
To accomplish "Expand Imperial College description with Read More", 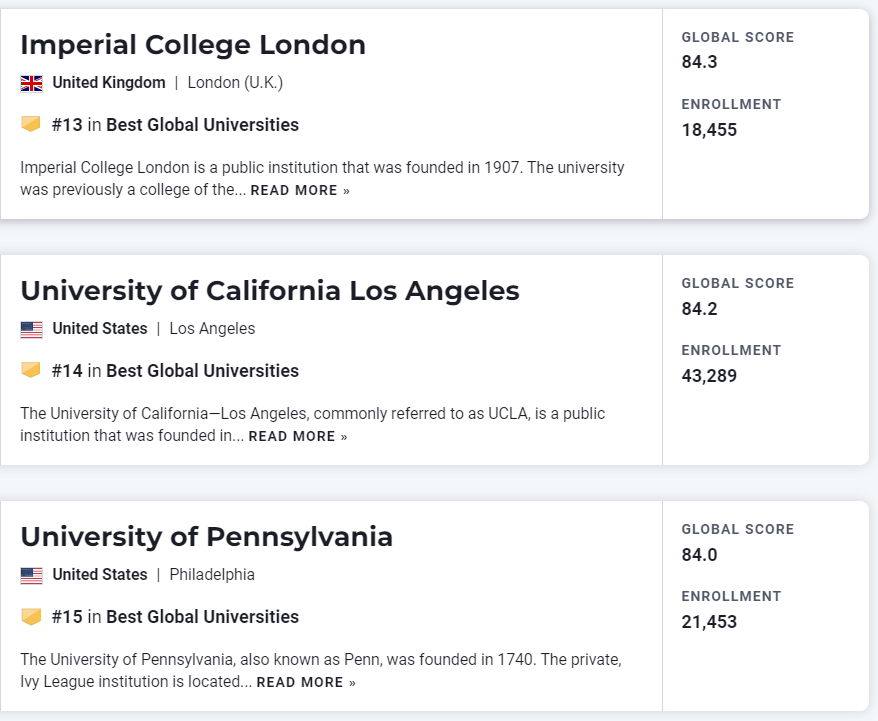I will (300, 190).
